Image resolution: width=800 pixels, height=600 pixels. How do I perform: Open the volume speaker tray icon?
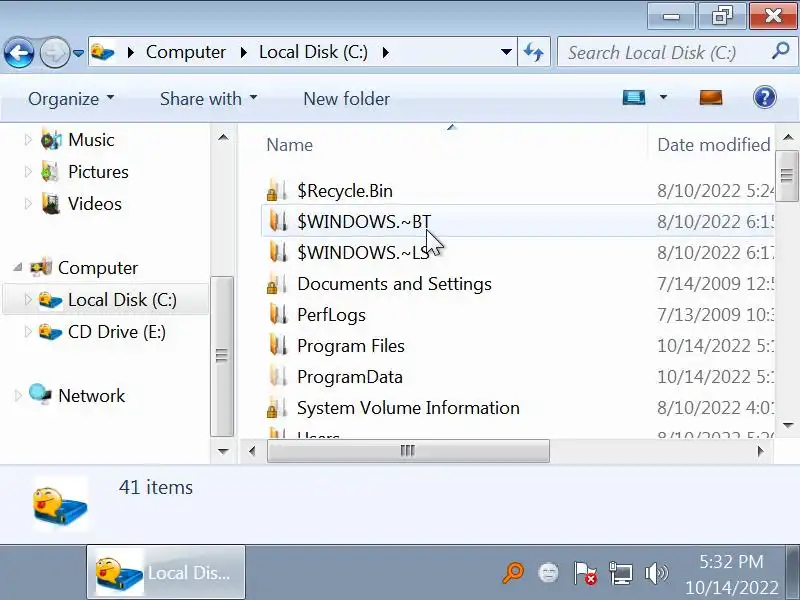click(x=656, y=573)
